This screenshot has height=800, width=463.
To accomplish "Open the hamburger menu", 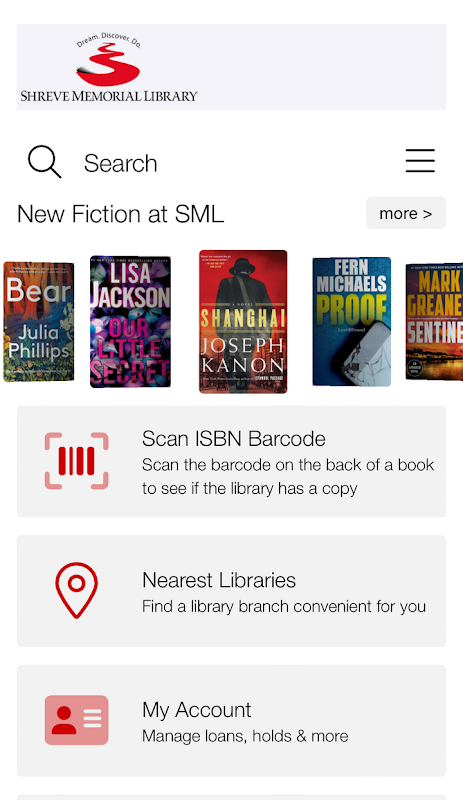I will point(420,161).
